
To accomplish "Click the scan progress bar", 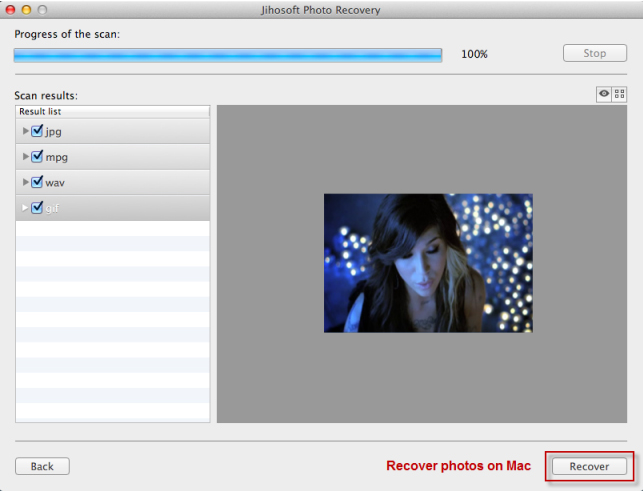I will 228,55.
